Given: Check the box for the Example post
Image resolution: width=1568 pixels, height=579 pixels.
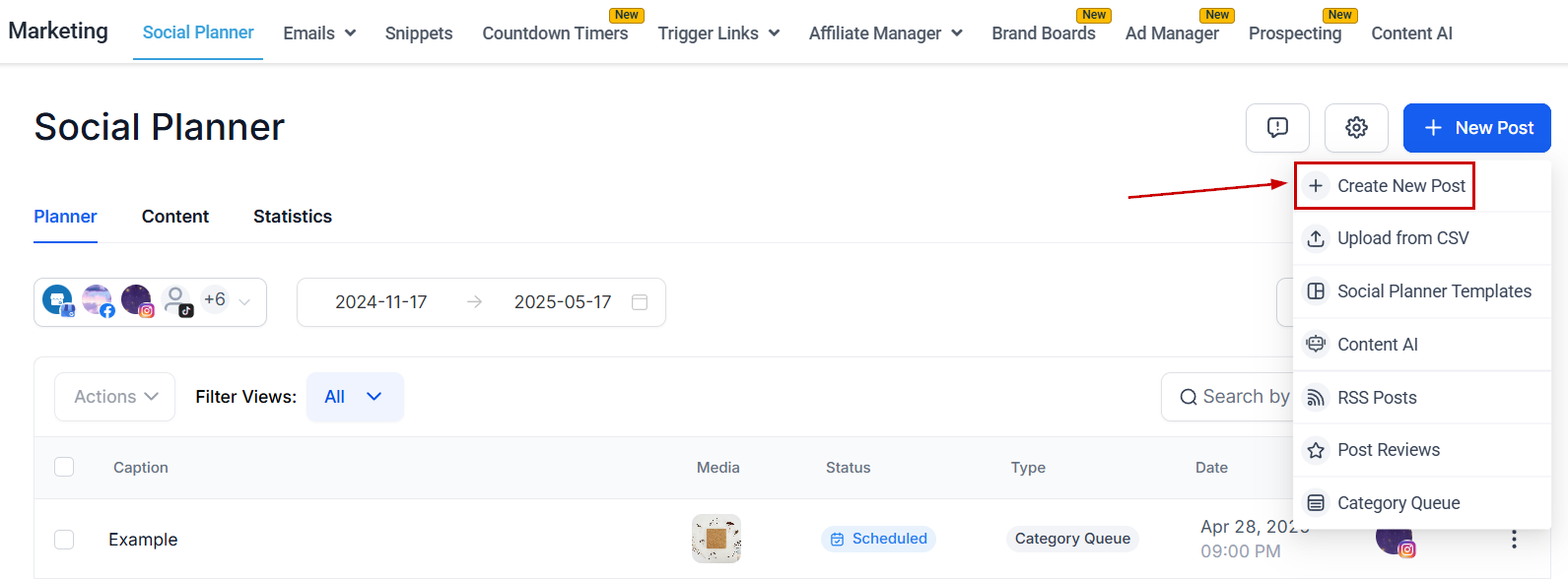Looking at the screenshot, I should (64, 540).
